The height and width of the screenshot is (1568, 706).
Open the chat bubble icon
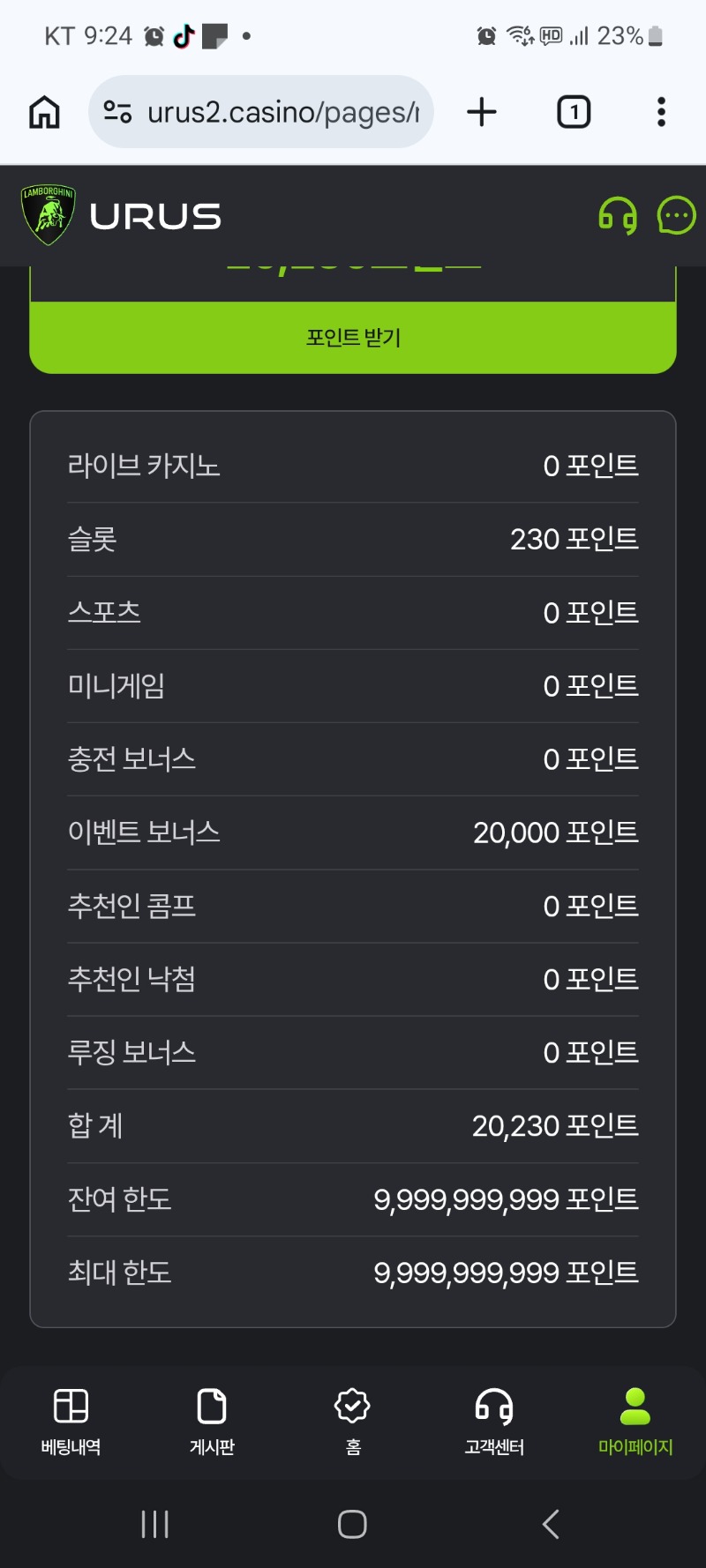(x=677, y=215)
